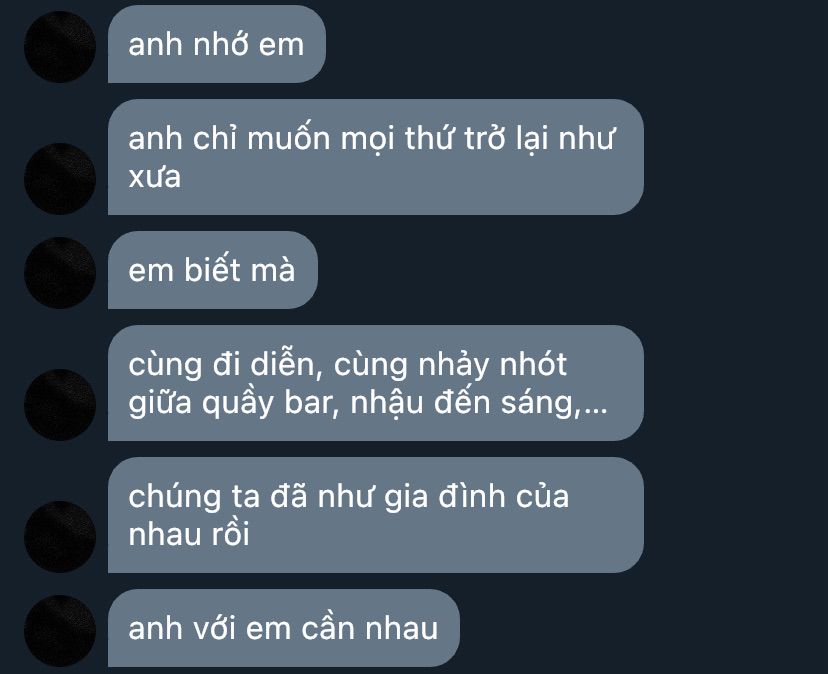Select the "em biết mà" message bubble
828x674 pixels.
point(212,270)
